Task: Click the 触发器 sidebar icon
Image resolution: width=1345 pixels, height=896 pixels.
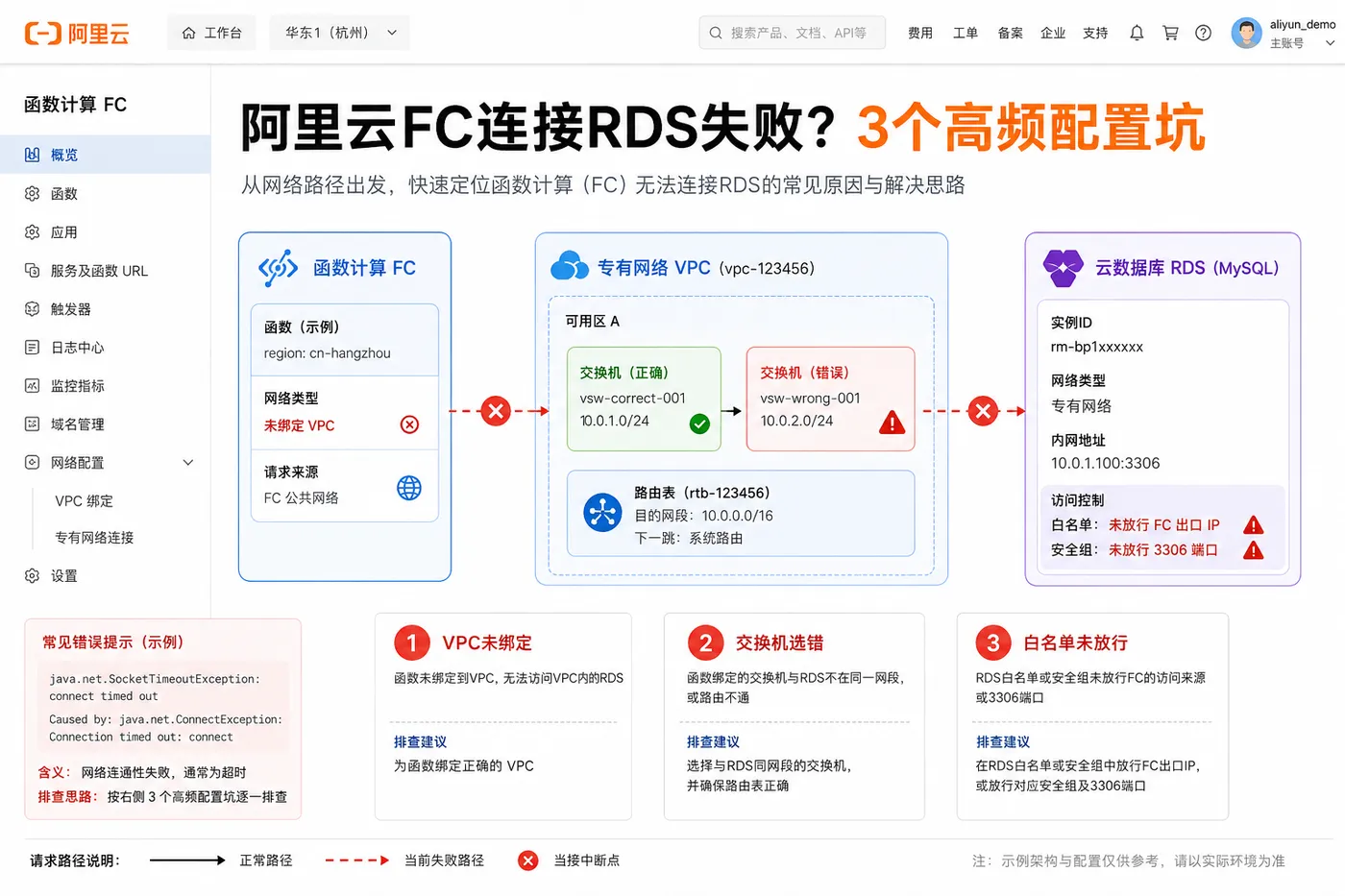Action: [x=32, y=308]
